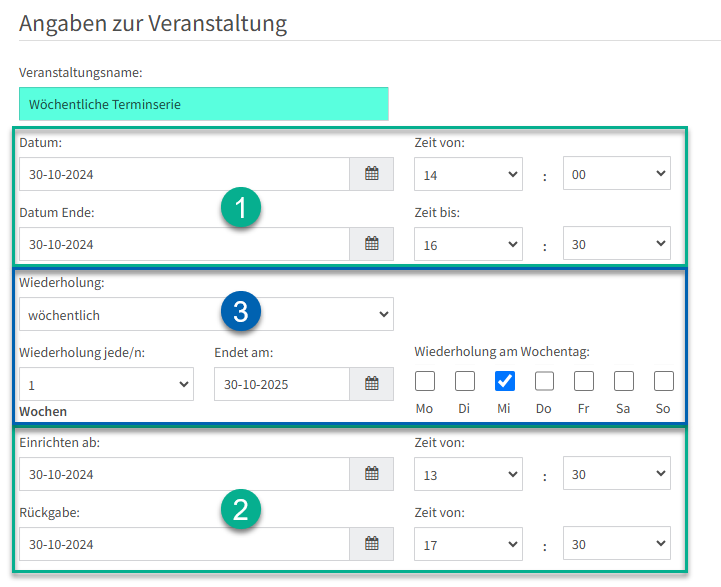Open calendar picker for Endet am field

pos(372,383)
